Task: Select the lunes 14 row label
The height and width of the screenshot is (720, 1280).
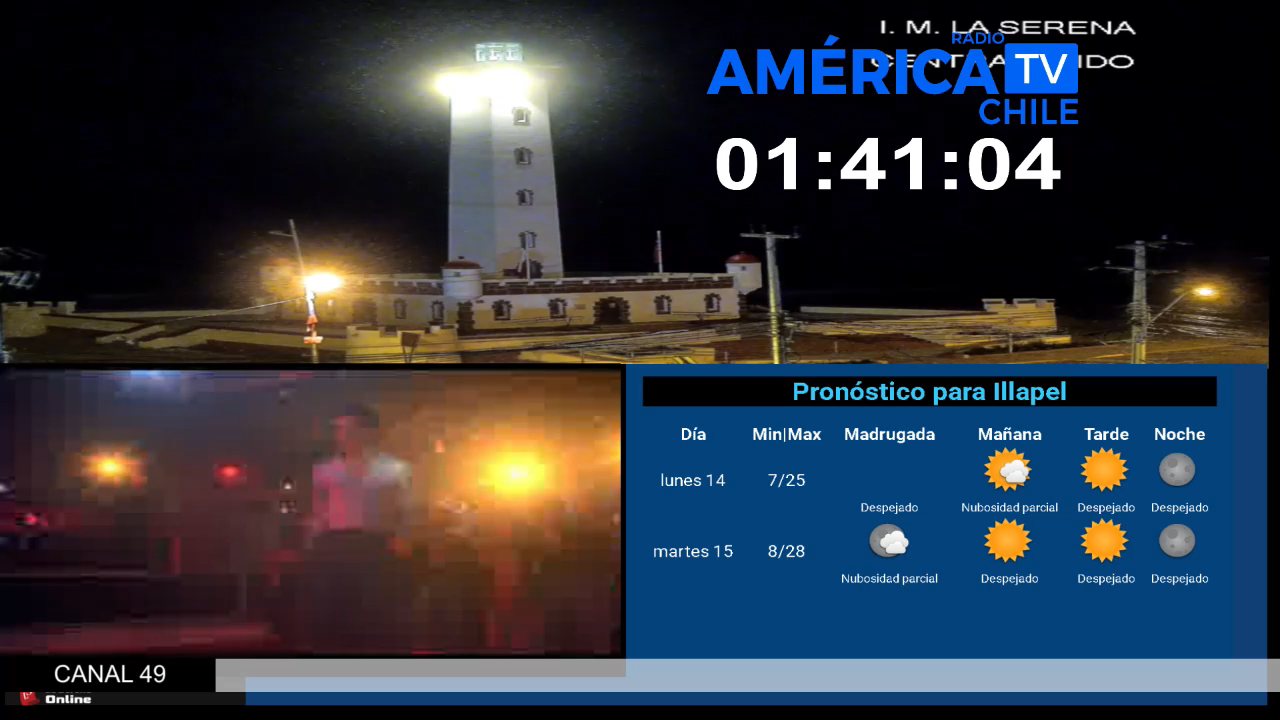Action: coord(693,480)
